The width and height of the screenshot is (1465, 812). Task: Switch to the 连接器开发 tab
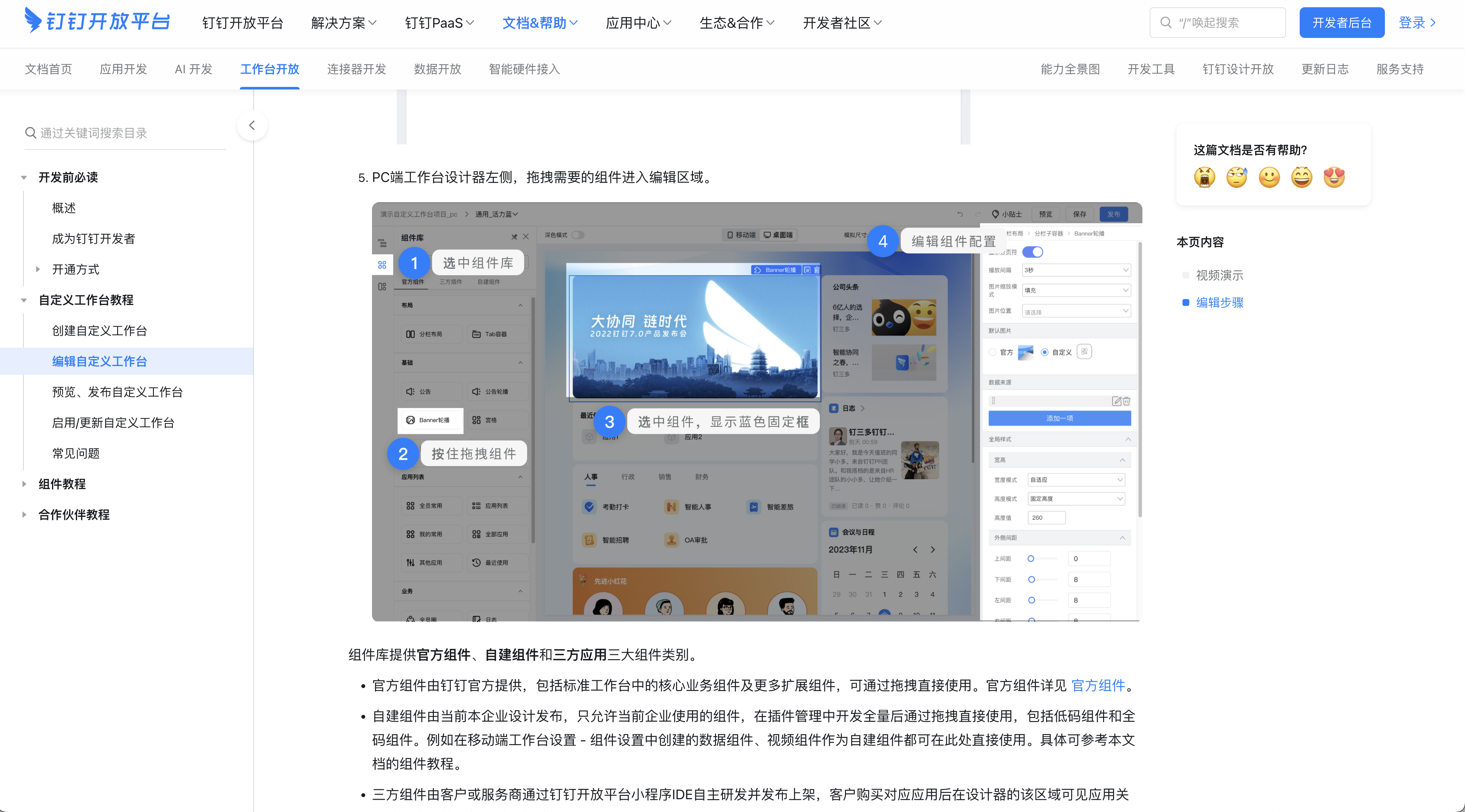[356, 69]
